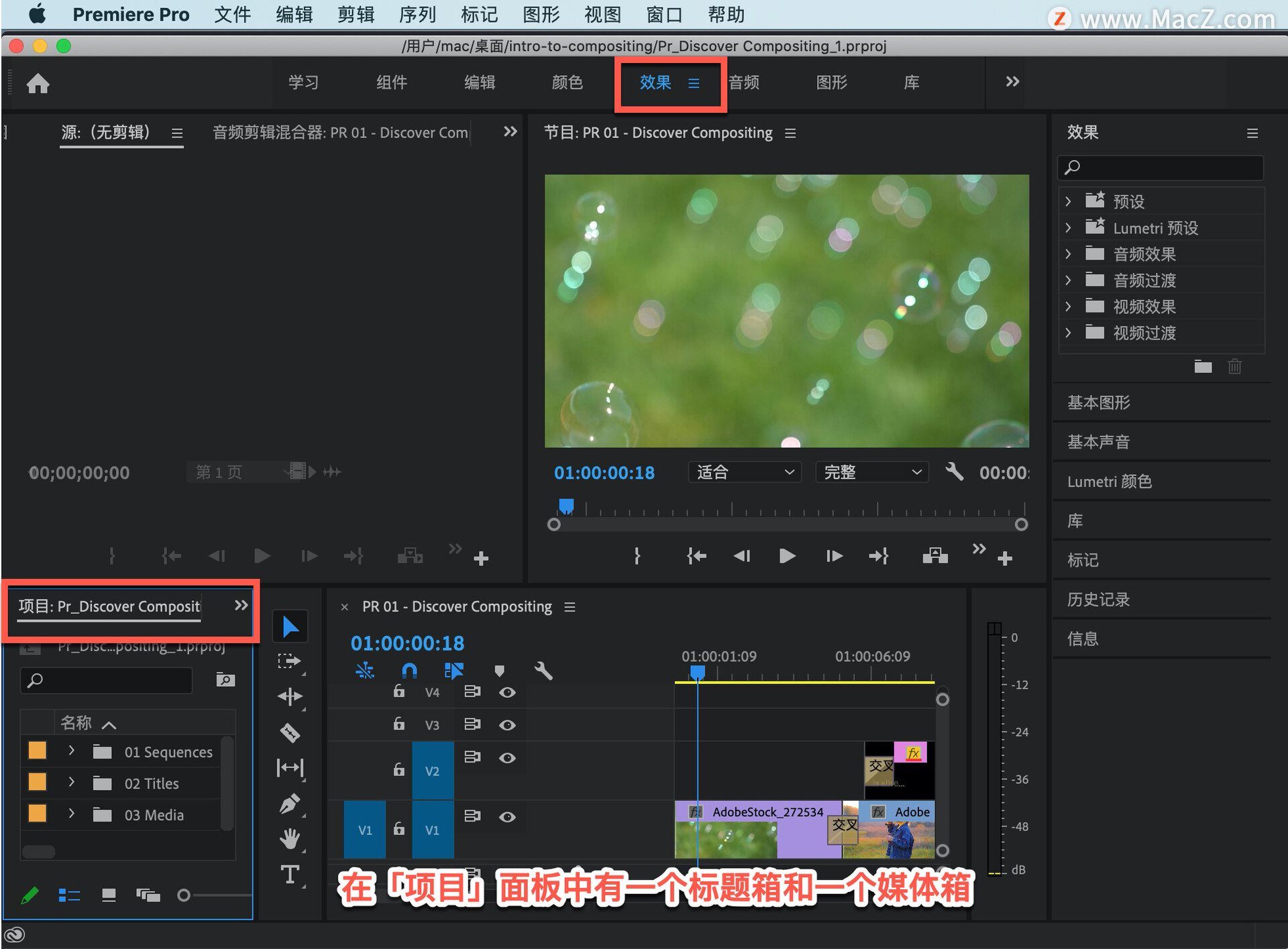Go to In point in Program monitor
The image size is (1288, 949).
tap(696, 556)
